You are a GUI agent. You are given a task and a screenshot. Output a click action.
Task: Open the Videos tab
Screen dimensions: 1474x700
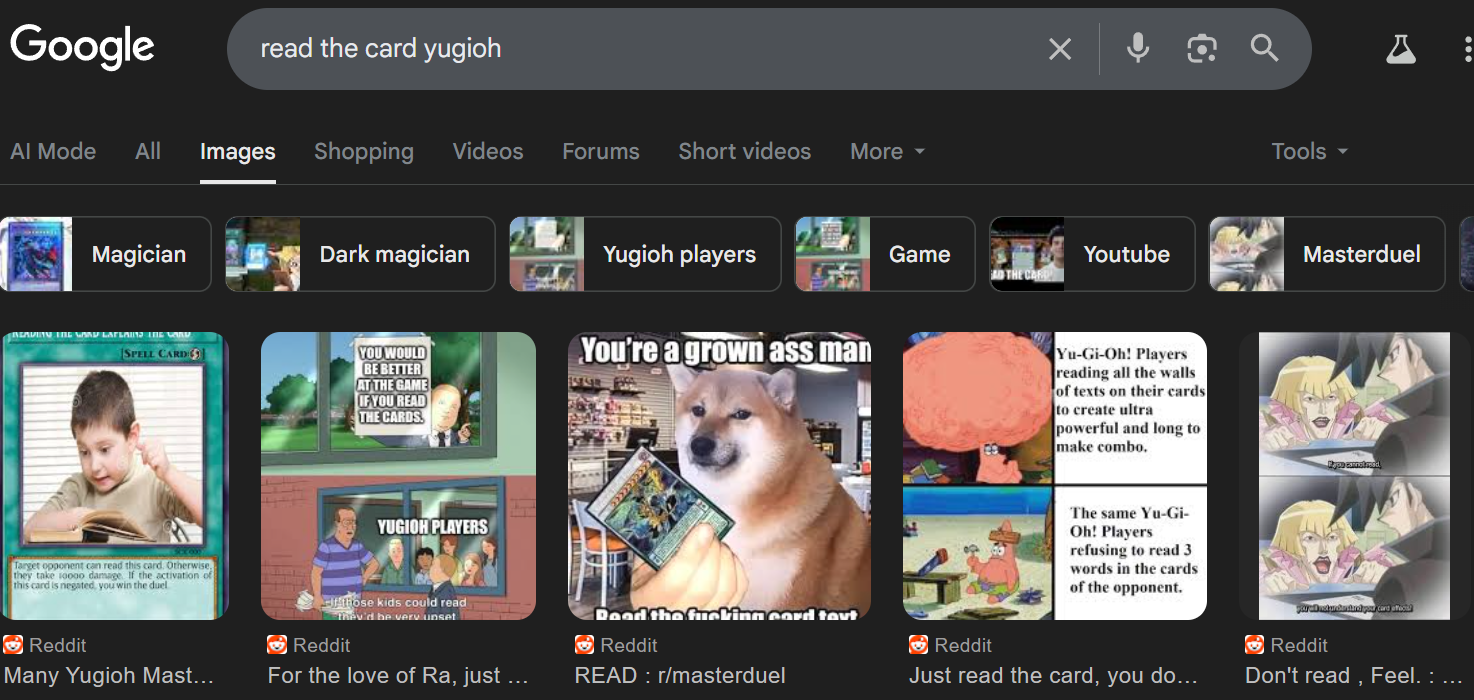488,152
